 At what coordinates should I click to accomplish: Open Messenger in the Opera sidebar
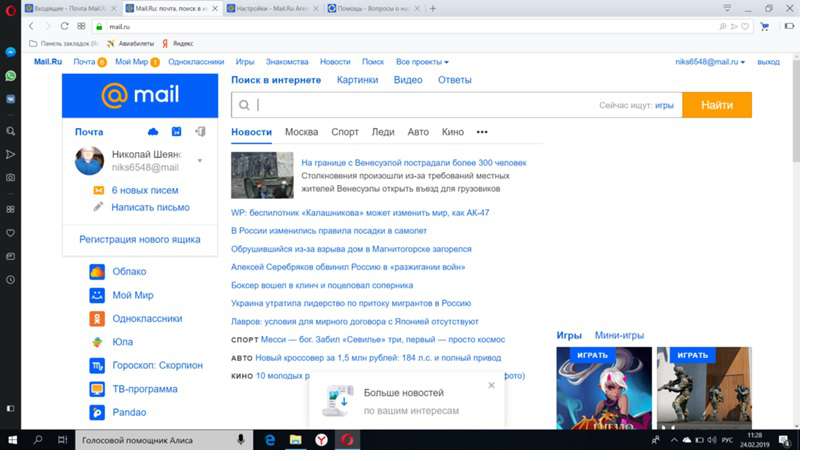11,51
